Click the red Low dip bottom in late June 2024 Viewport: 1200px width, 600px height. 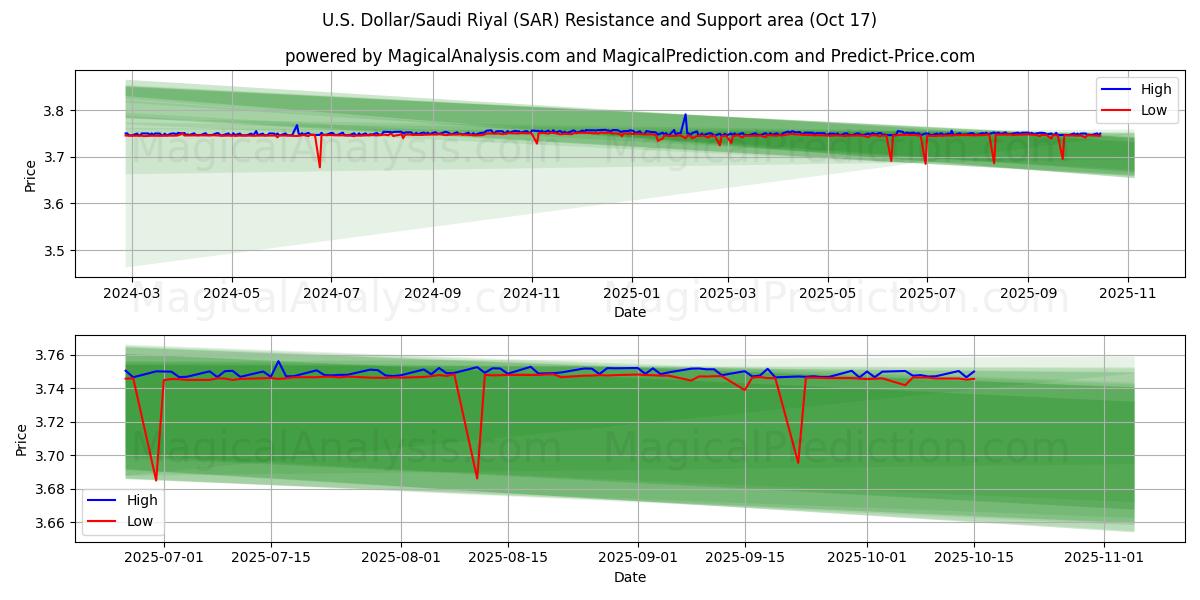[x=320, y=166]
